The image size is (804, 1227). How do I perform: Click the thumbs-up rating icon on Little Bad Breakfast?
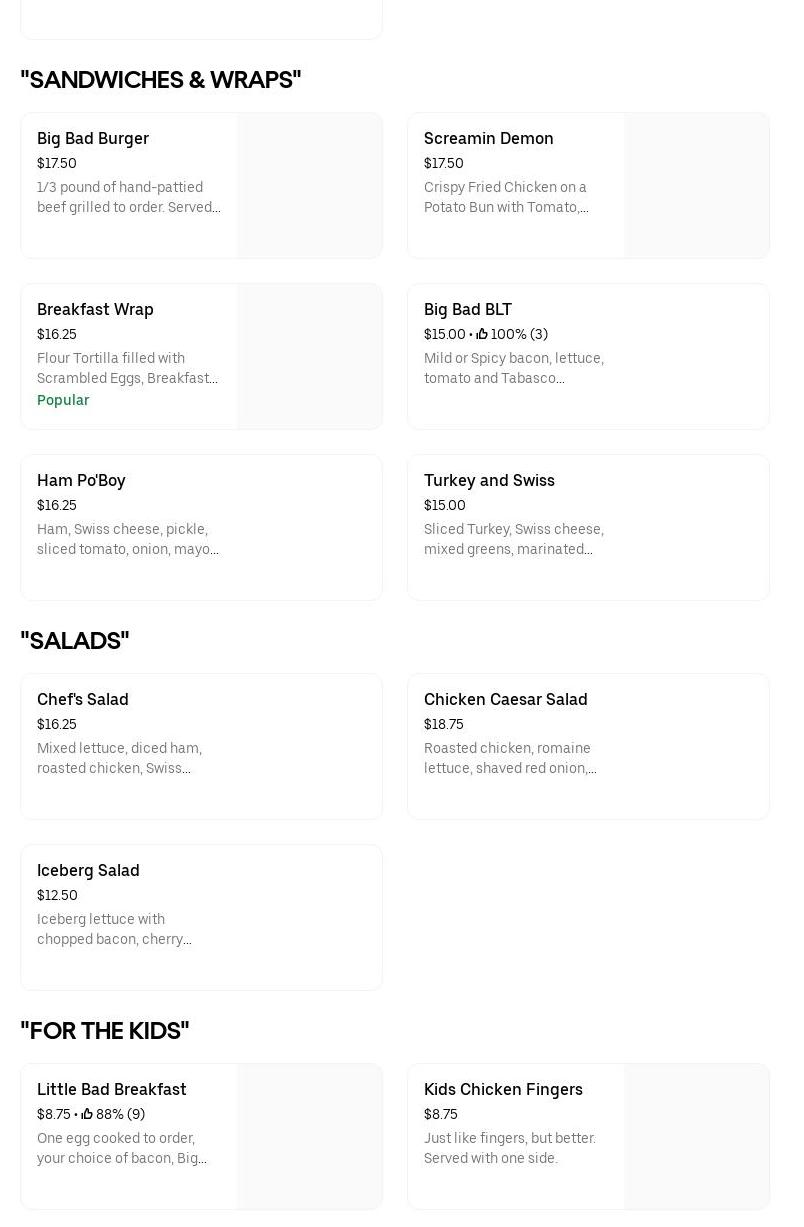click(87, 1114)
